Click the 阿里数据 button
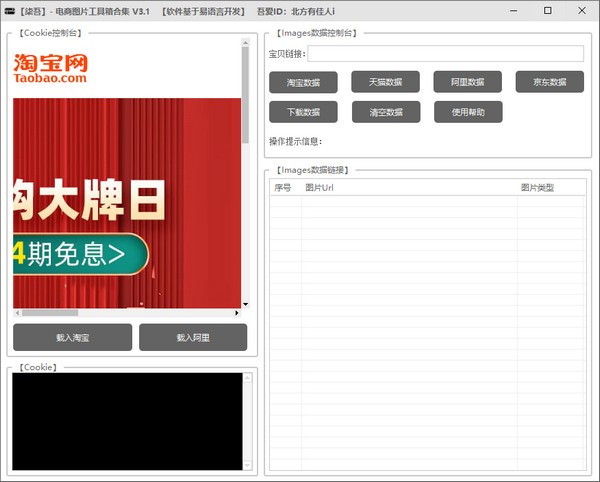600x482 pixels. coord(467,82)
